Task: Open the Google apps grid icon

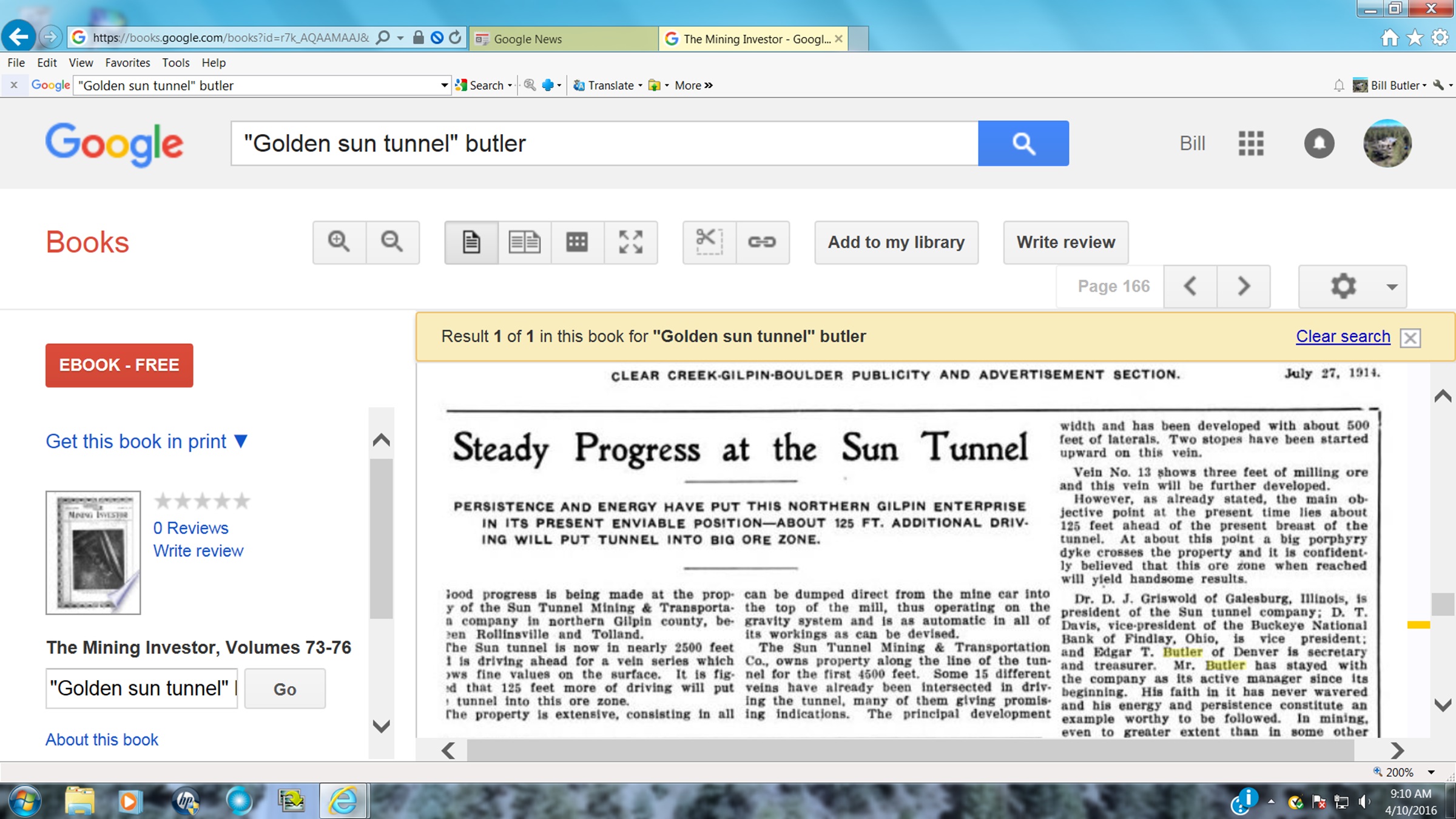Action: click(1251, 143)
